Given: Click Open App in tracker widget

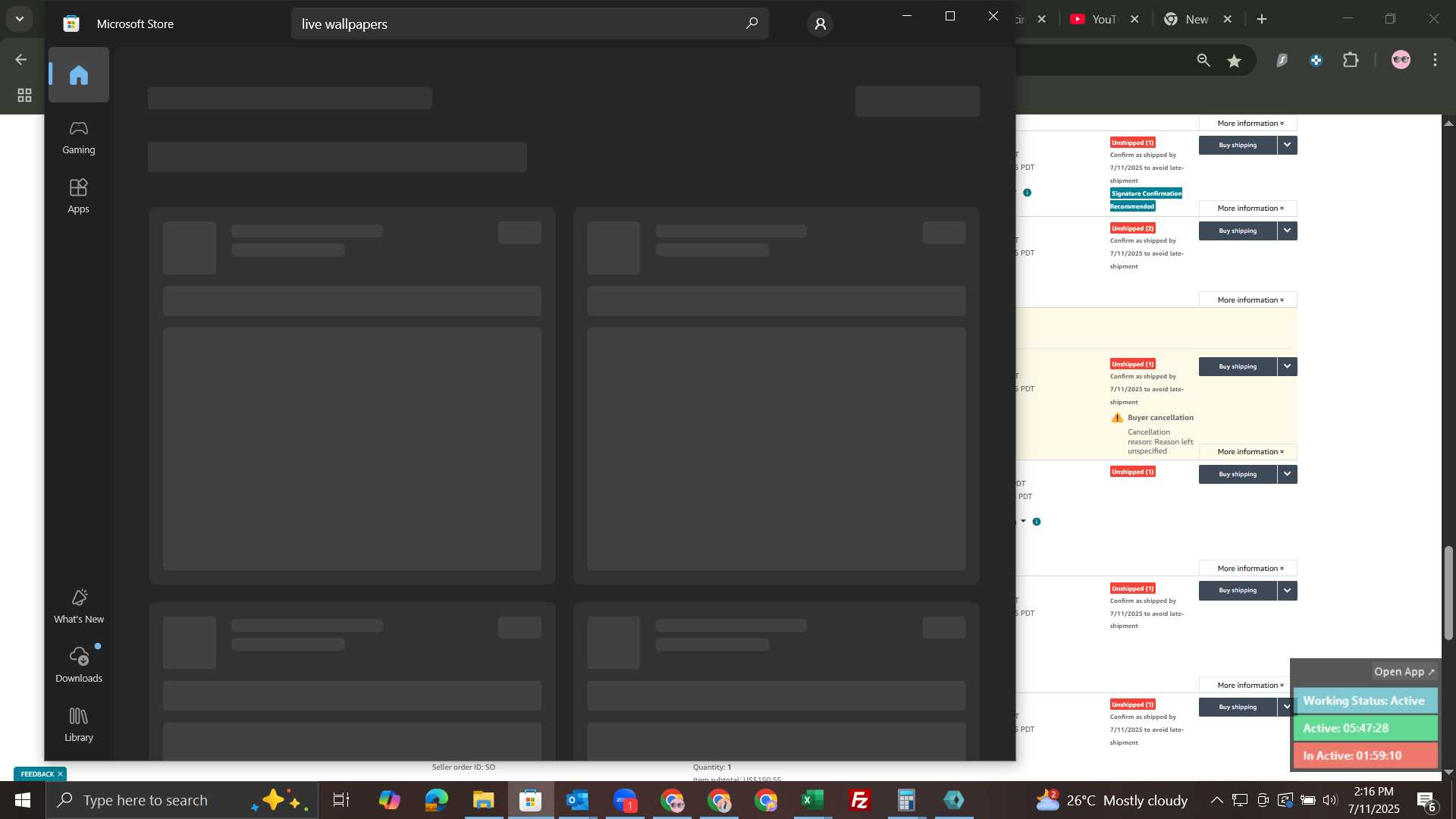Looking at the screenshot, I should [1404, 672].
